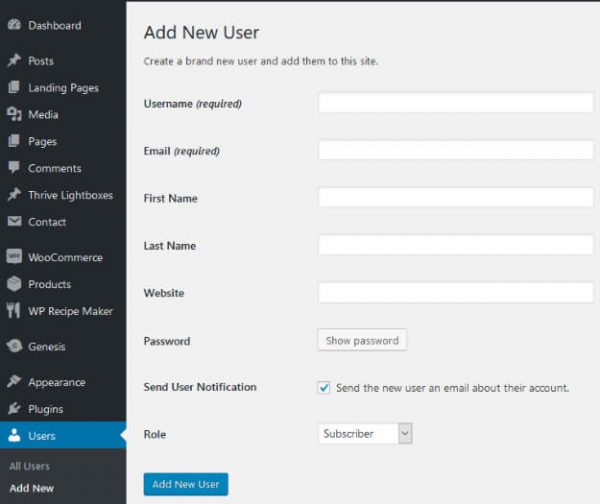Image resolution: width=600 pixels, height=504 pixels.
Task: Click the Username (required) label
Action: (192, 104)
